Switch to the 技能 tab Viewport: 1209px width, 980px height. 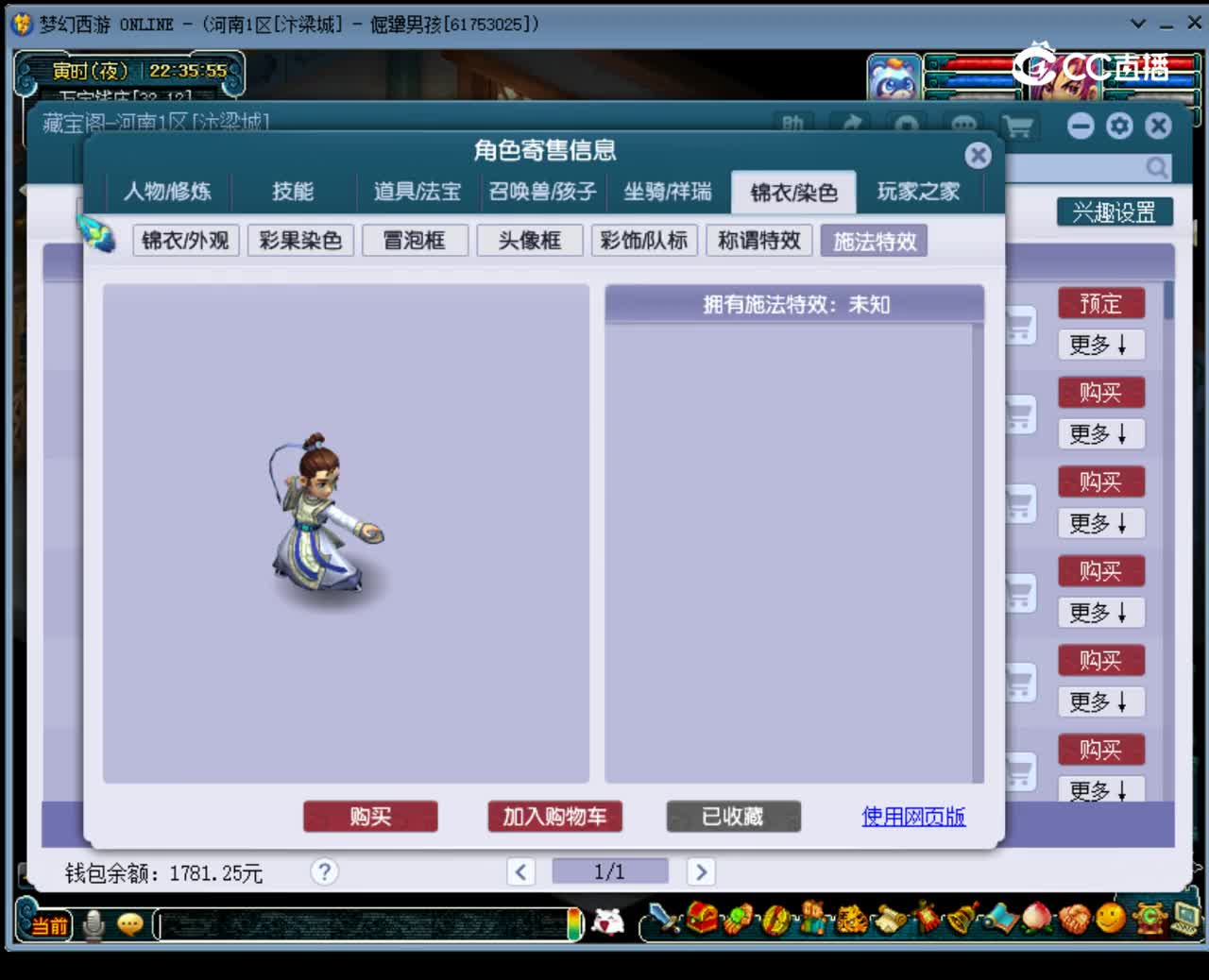point(293,192)
